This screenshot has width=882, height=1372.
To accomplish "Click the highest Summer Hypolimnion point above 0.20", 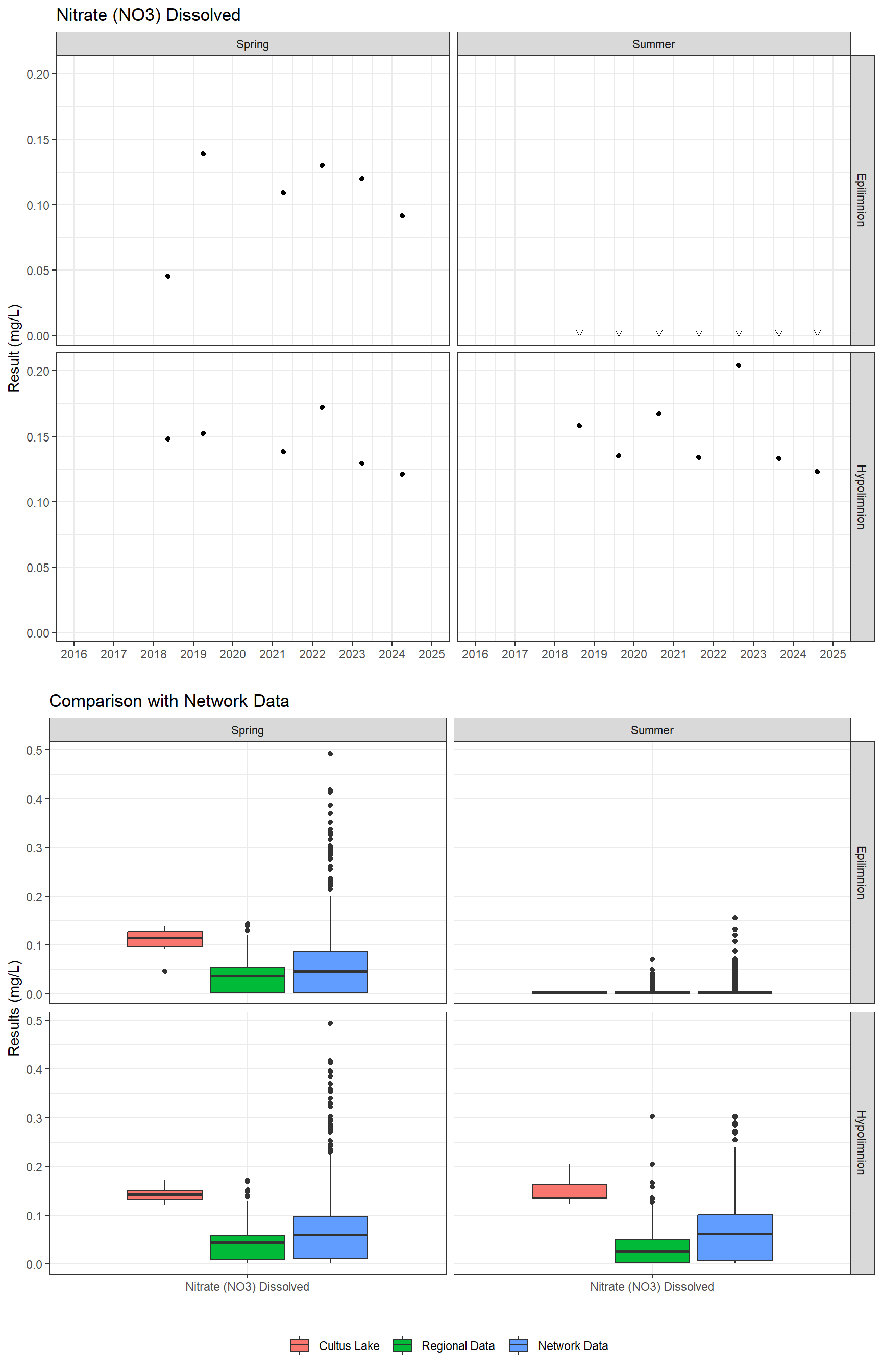I will click(x=739, y=365).
